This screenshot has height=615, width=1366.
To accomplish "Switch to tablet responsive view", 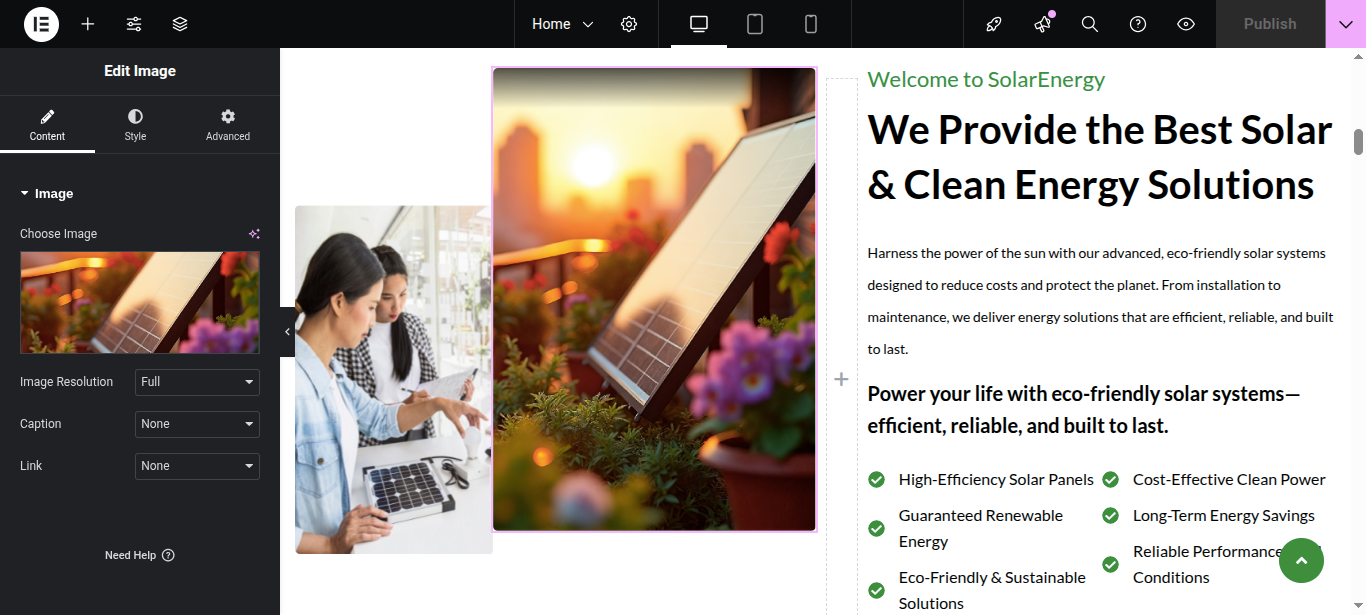I will [755, 24].
